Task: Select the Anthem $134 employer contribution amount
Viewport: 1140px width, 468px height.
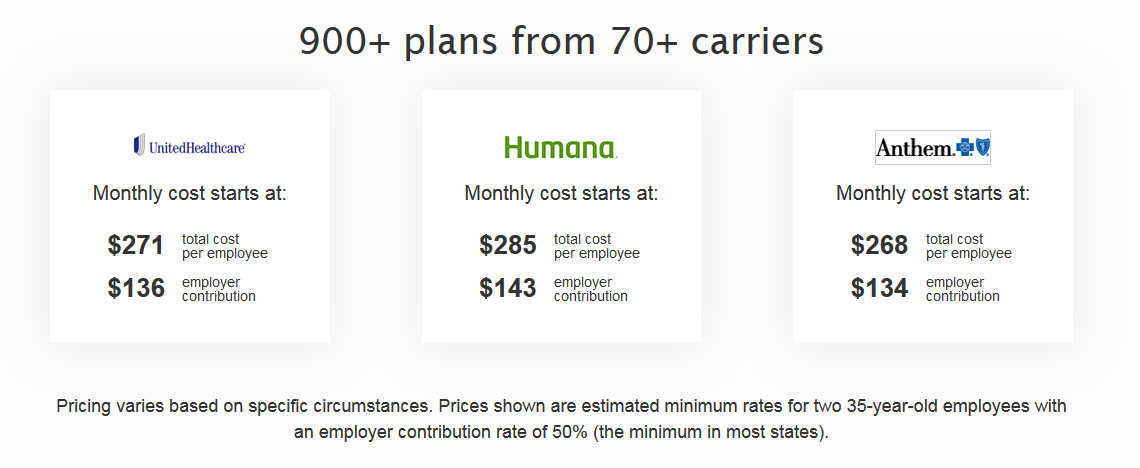Action: 880,289
